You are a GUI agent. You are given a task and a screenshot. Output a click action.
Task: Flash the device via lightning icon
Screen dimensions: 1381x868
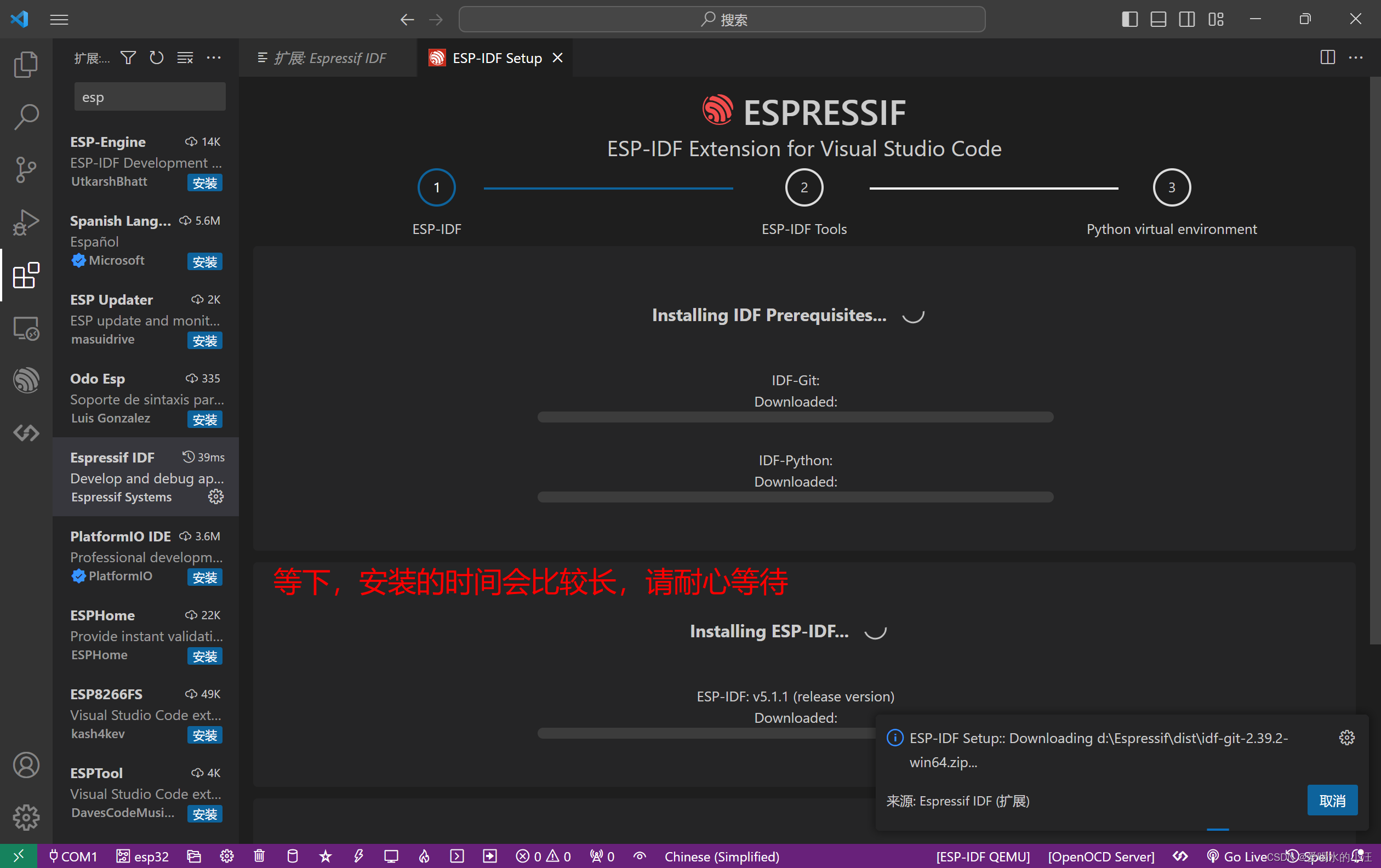pyautogui.click(x=358, y=856)
